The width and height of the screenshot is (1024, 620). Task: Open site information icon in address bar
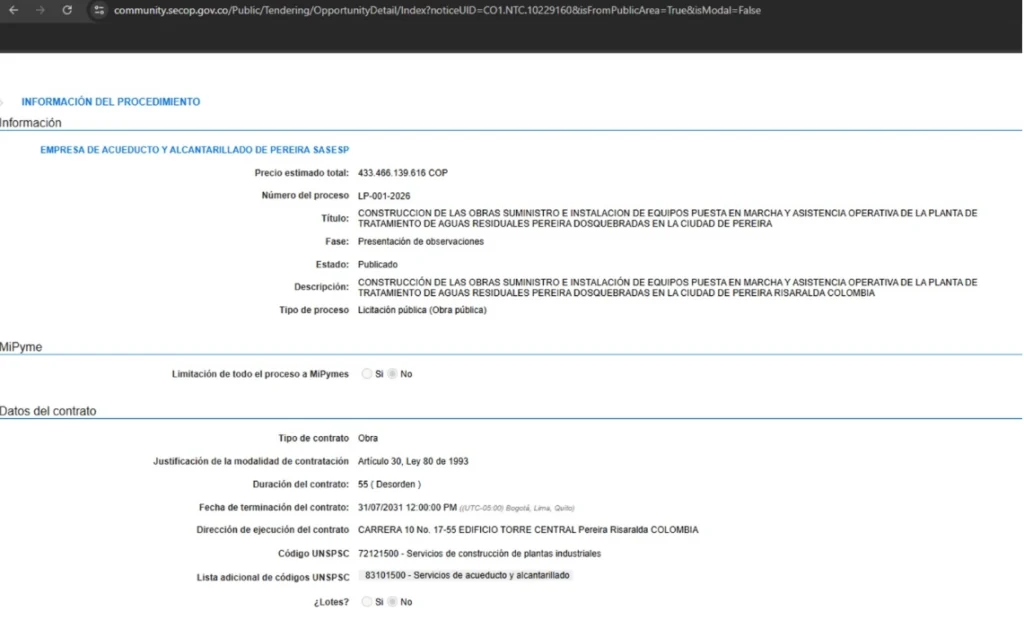[x=98, y=10]
